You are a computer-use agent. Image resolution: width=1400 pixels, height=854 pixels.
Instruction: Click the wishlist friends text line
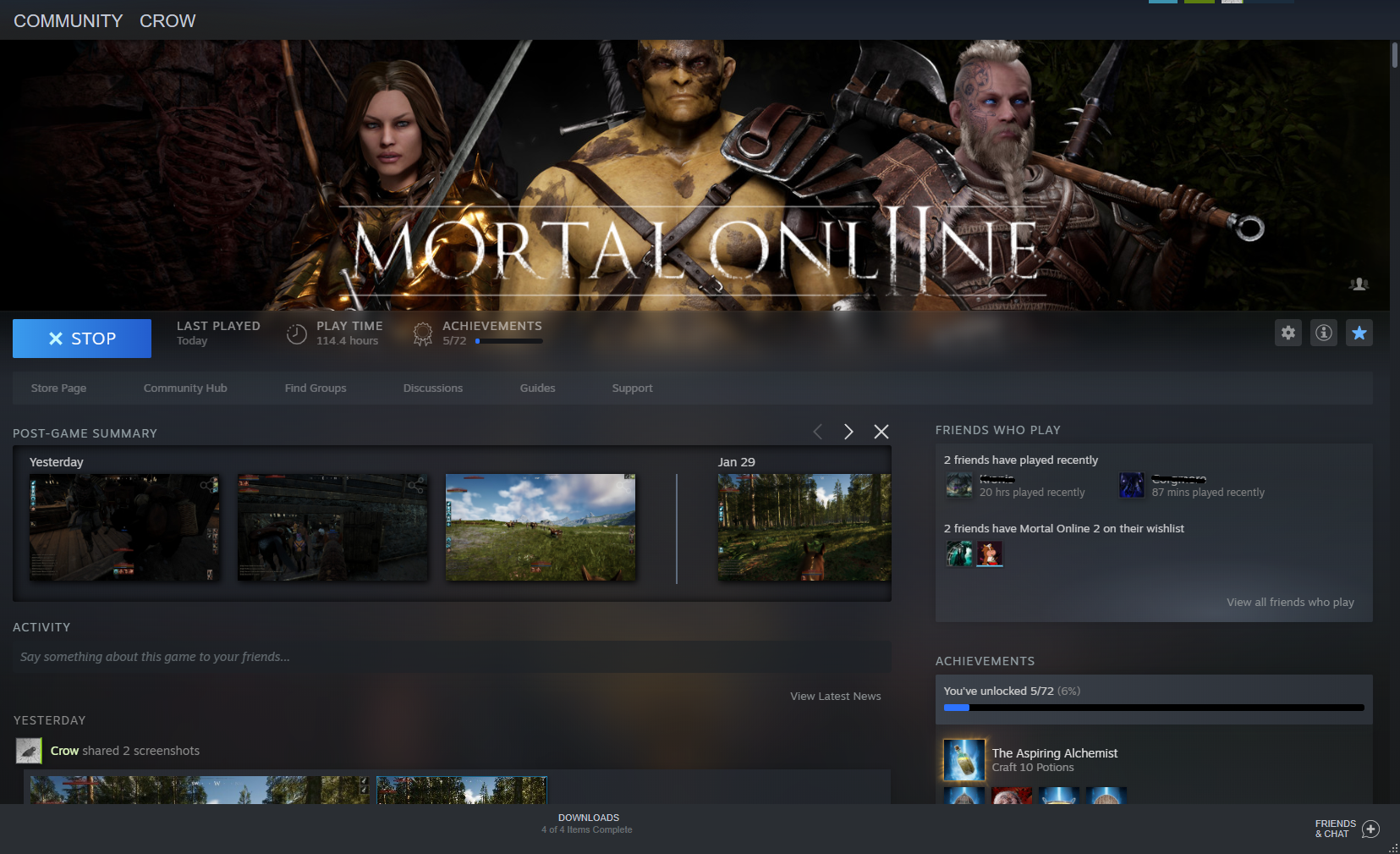1064,529
